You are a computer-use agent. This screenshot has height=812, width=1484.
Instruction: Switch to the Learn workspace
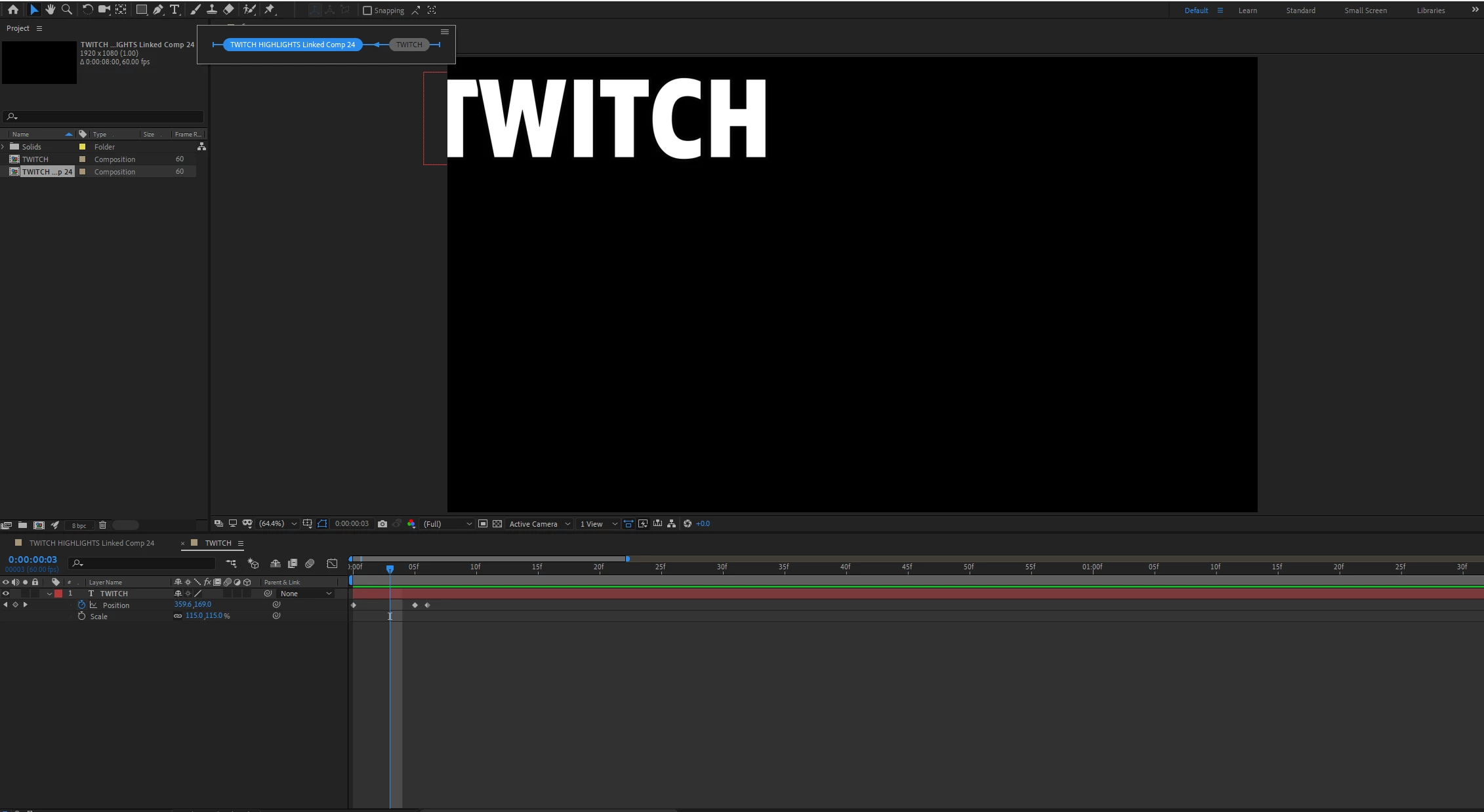pyautogui.click(x=1247, y=10)
